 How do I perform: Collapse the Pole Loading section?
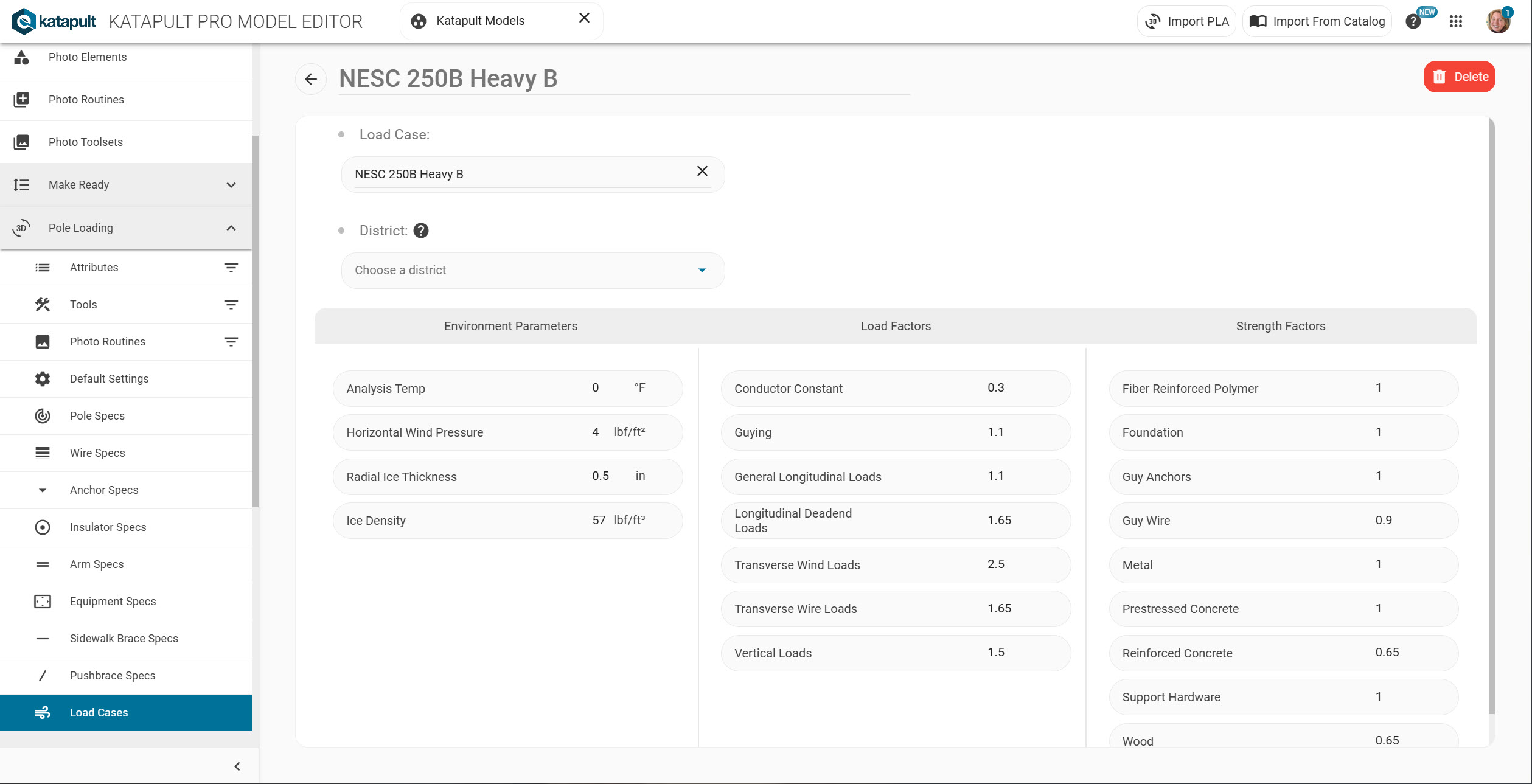pyautogui.click(x=231, y=228)
